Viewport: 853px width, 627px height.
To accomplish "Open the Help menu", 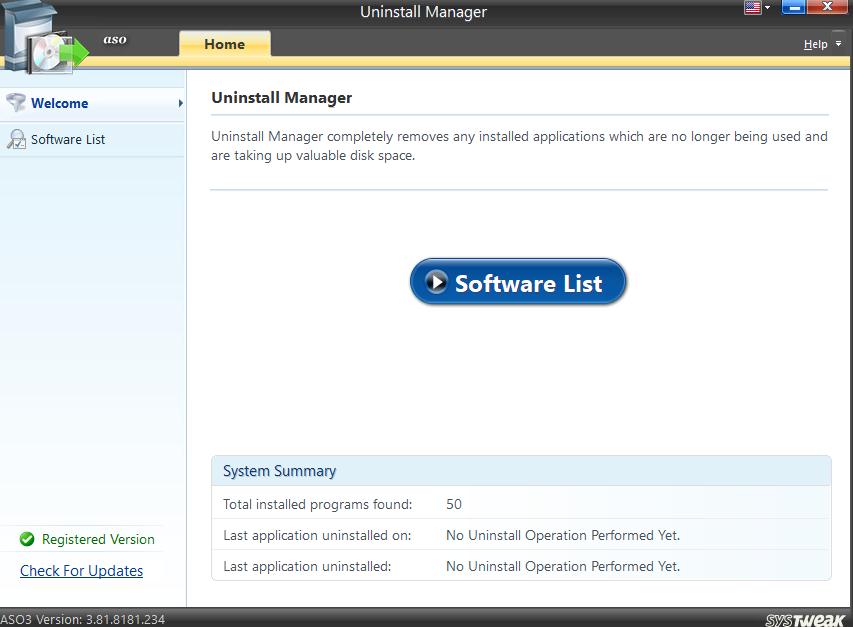I will (x=815, y=44).
